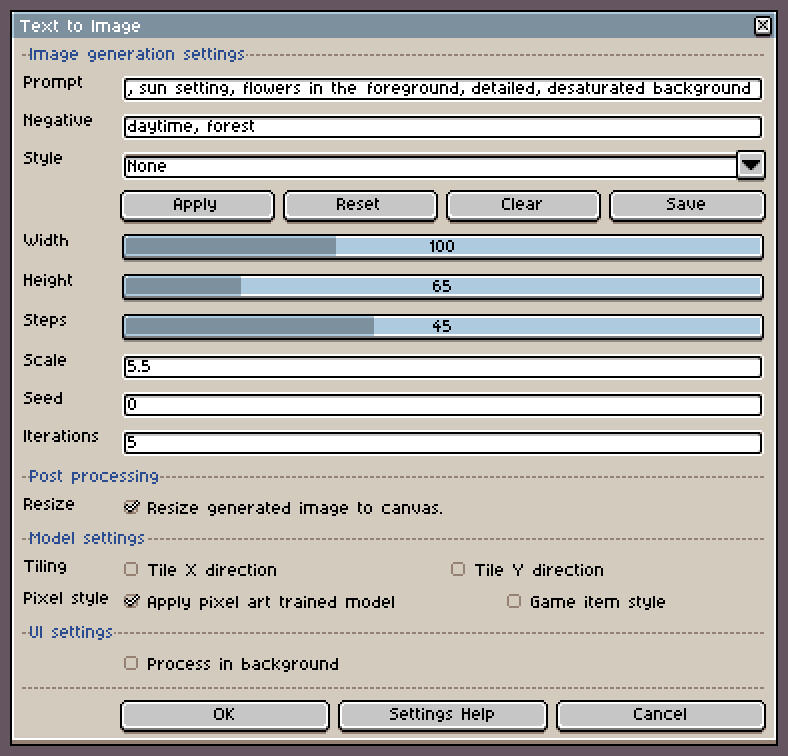The image size is (788, 756).
Task: Open the Style dropdown arrow
Action: point(750,165)
